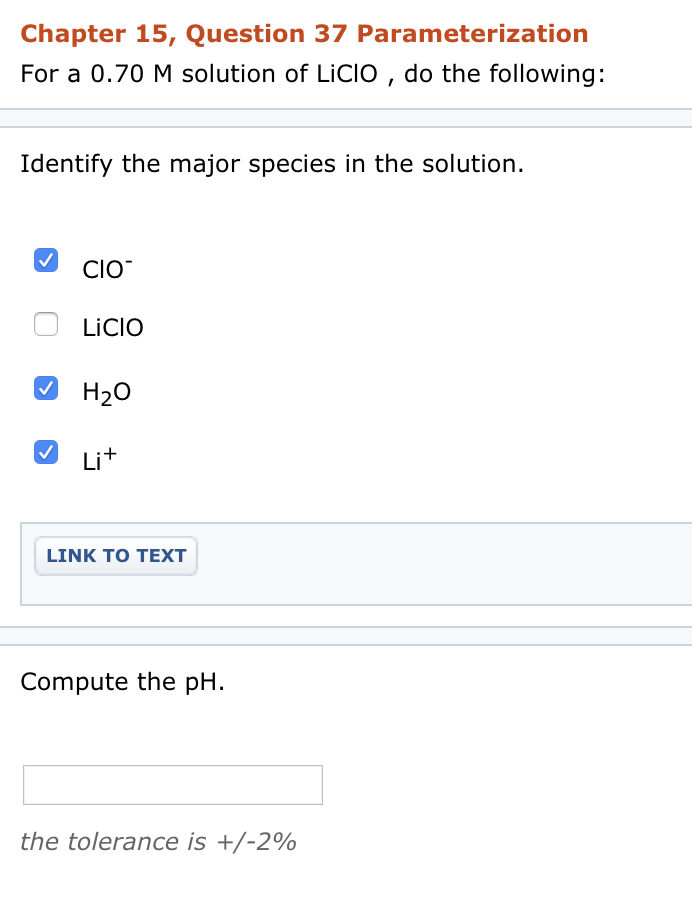Image resolution: width=692 pixels, height=910 pixels.
Task: Click inside the pH answer box
Action: (x=172, y=784)
